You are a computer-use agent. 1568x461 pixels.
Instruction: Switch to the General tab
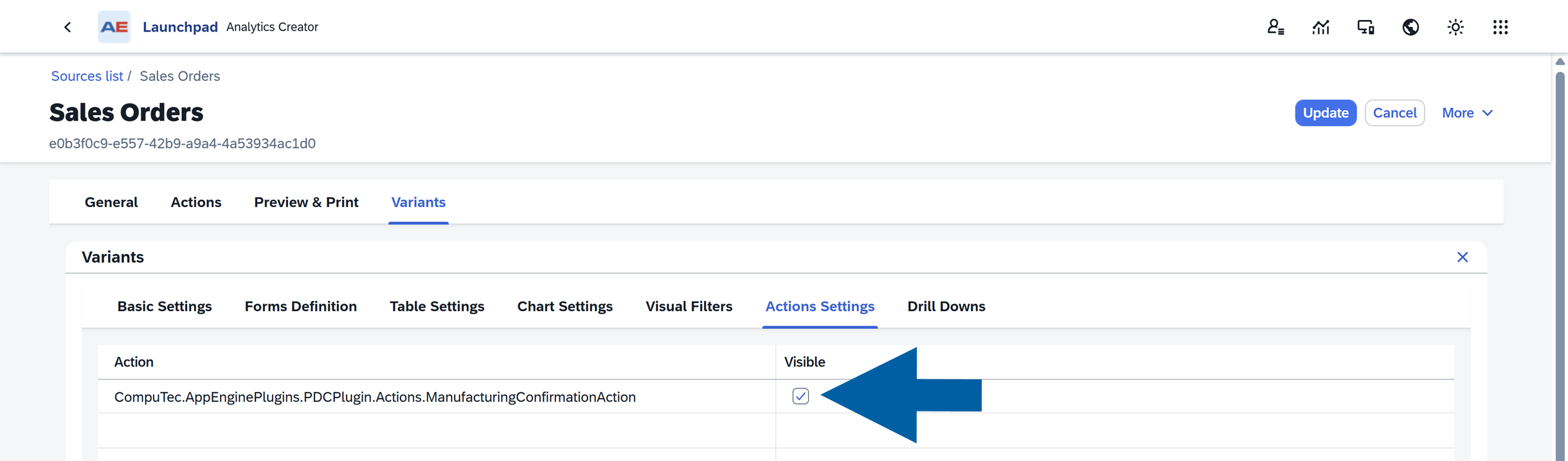pyautogui.click(x=111, y=203)
